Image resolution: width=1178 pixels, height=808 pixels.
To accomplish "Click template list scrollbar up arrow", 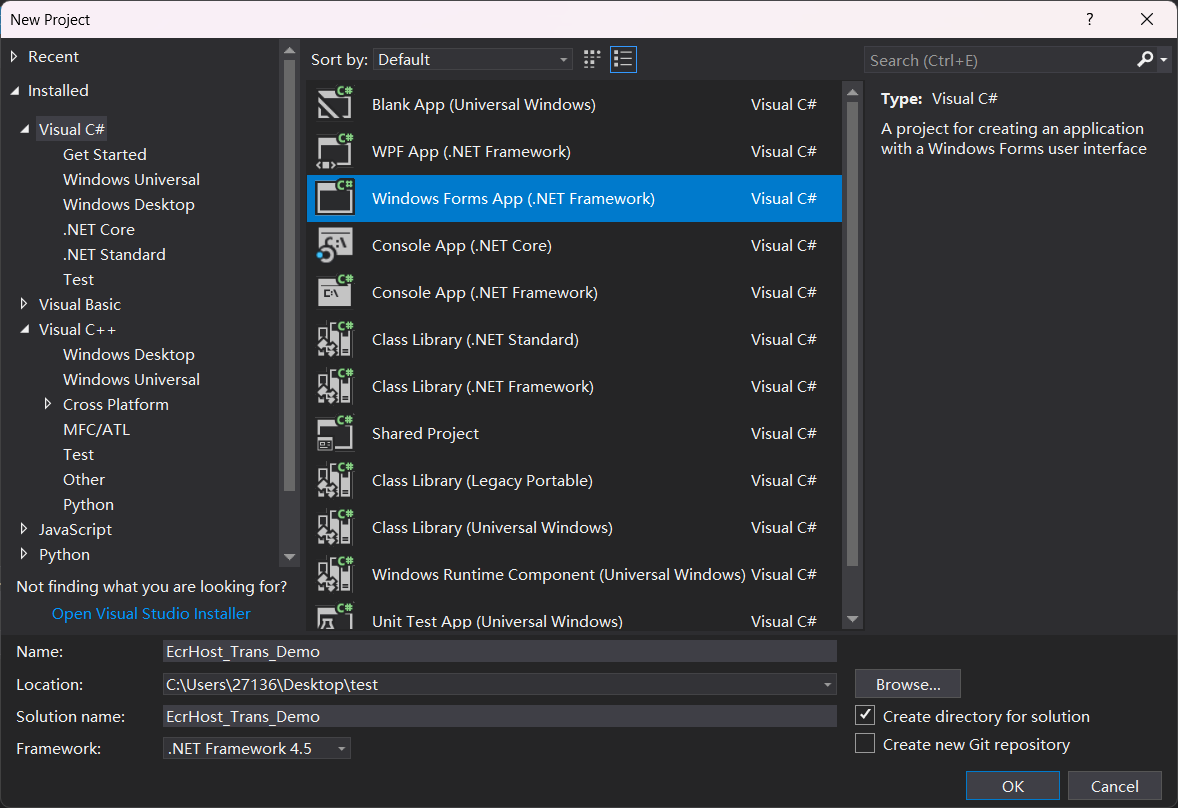I will 852,92.
